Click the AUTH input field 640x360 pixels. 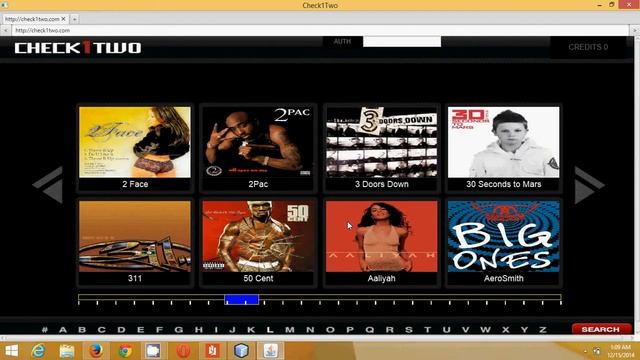point(402,41)
